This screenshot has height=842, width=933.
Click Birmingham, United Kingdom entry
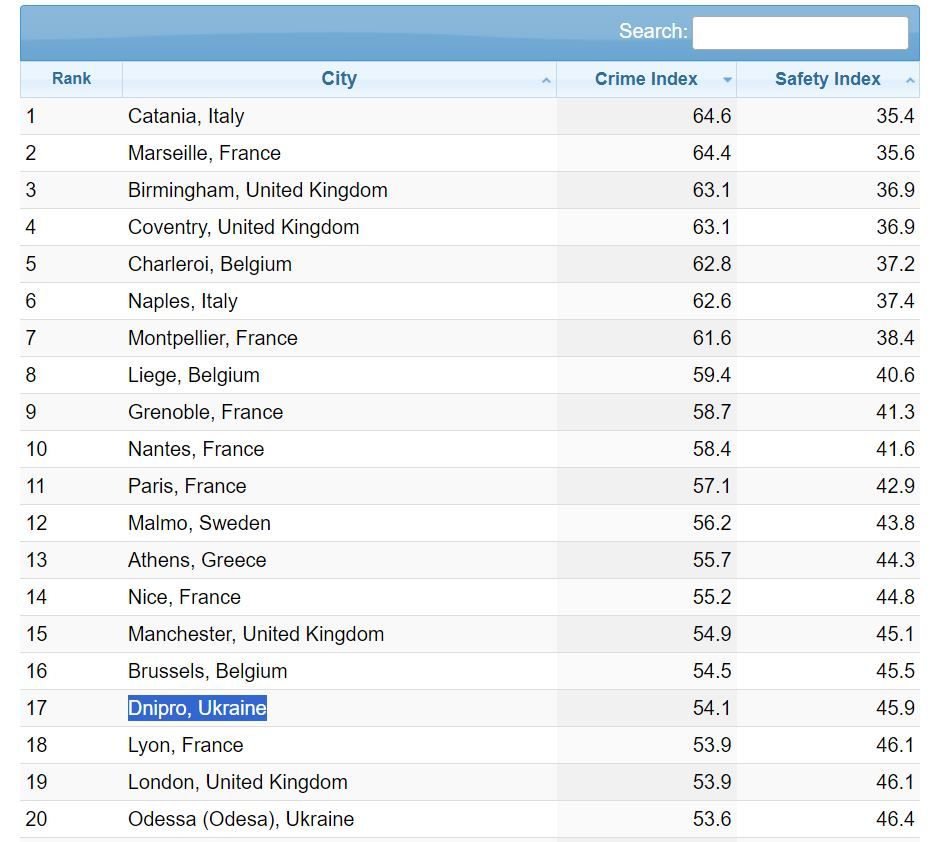(x=257, y=190)
